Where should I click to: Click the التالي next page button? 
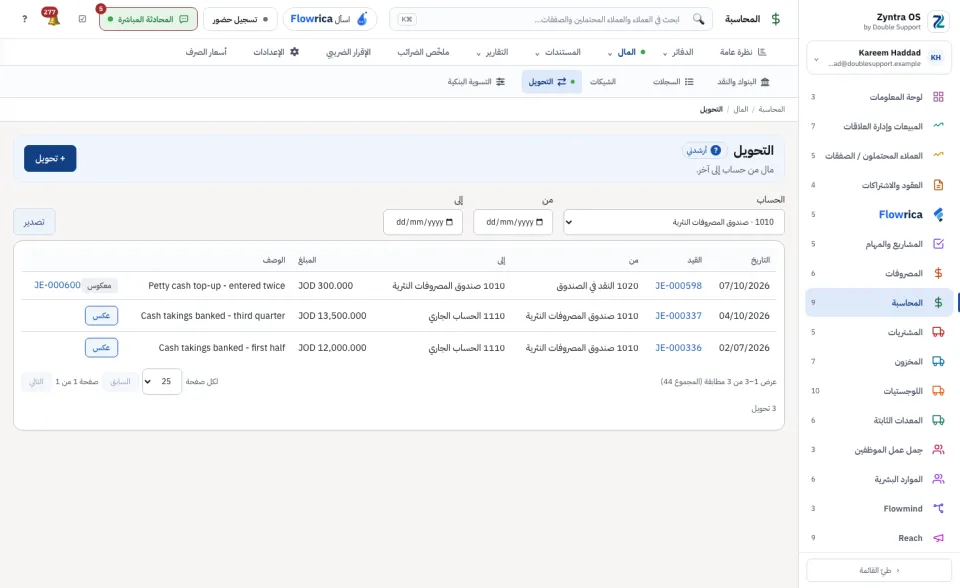[x=37, y=381]
